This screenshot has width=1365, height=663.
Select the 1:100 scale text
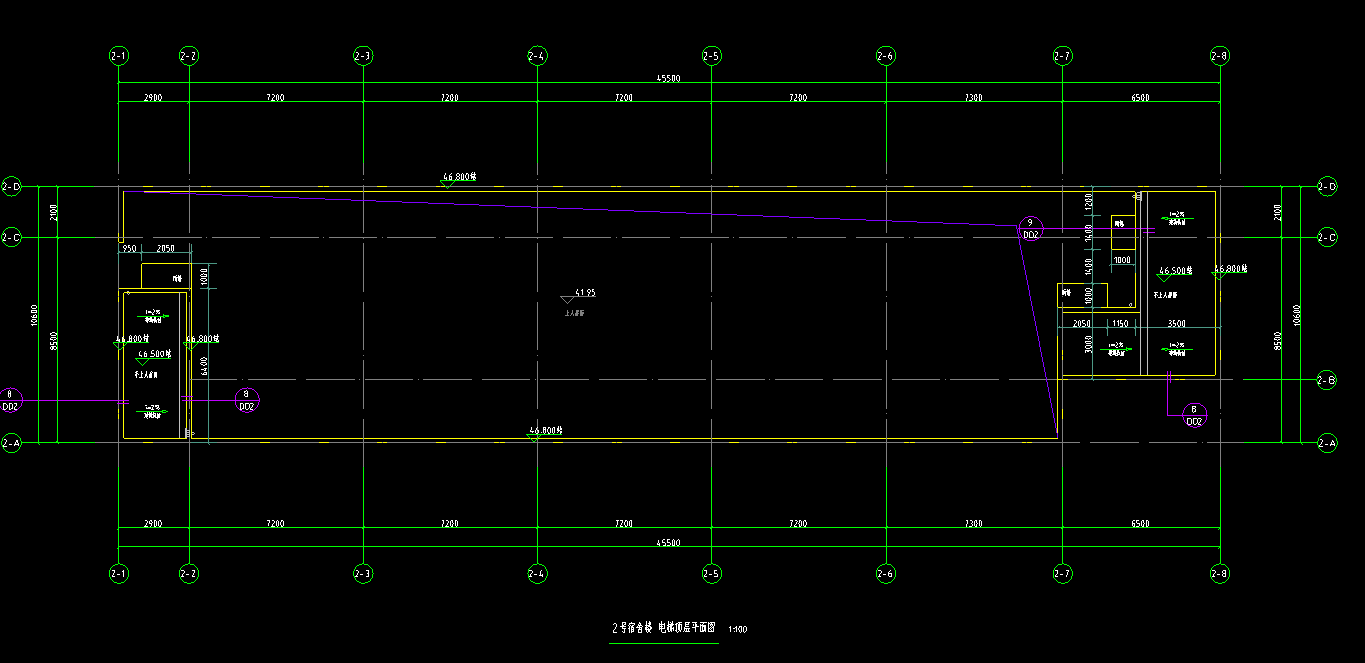click(x=738, y=630)
